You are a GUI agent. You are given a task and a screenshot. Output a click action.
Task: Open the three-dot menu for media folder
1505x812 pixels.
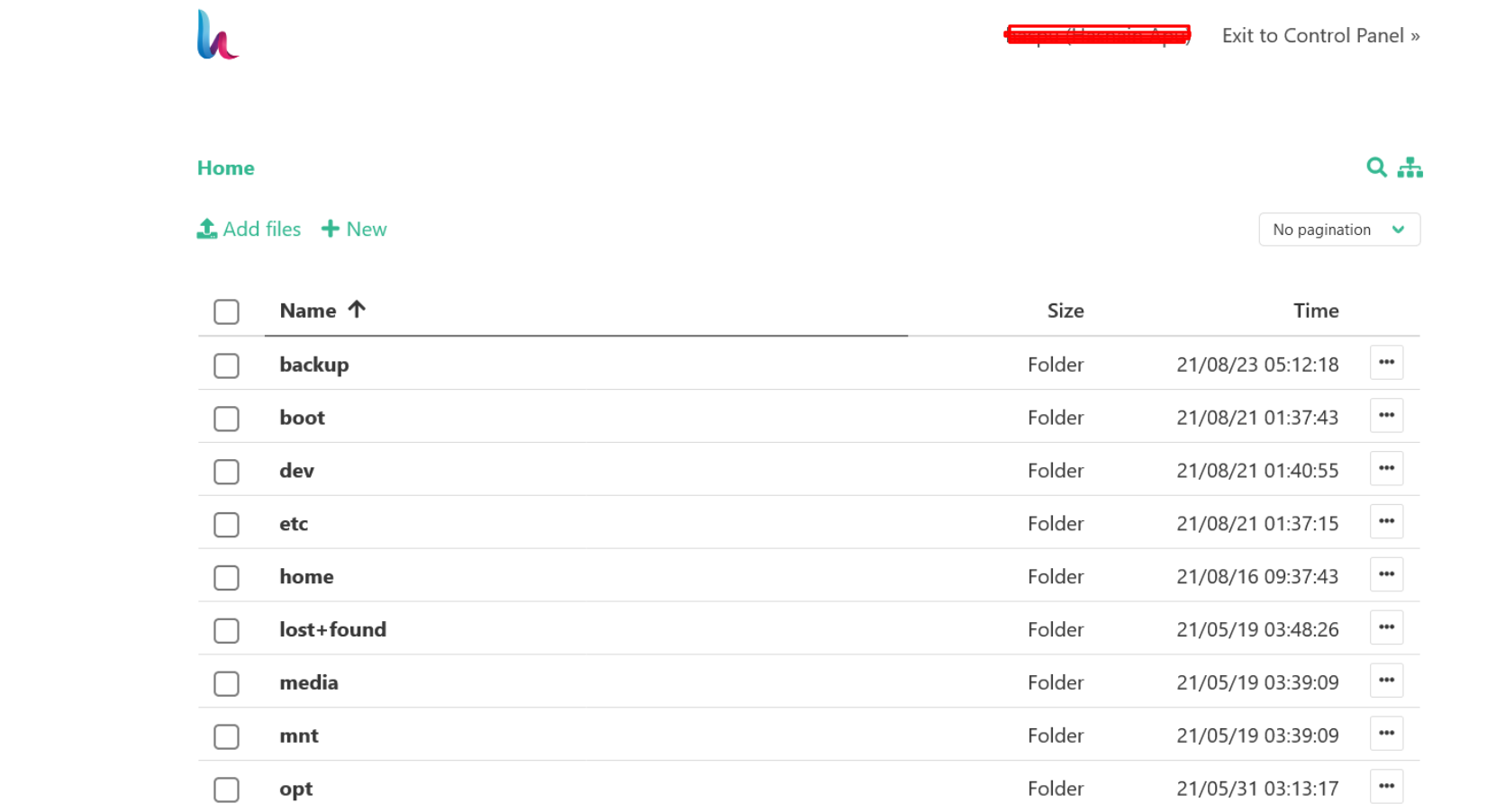click(x=1386, y=681)
